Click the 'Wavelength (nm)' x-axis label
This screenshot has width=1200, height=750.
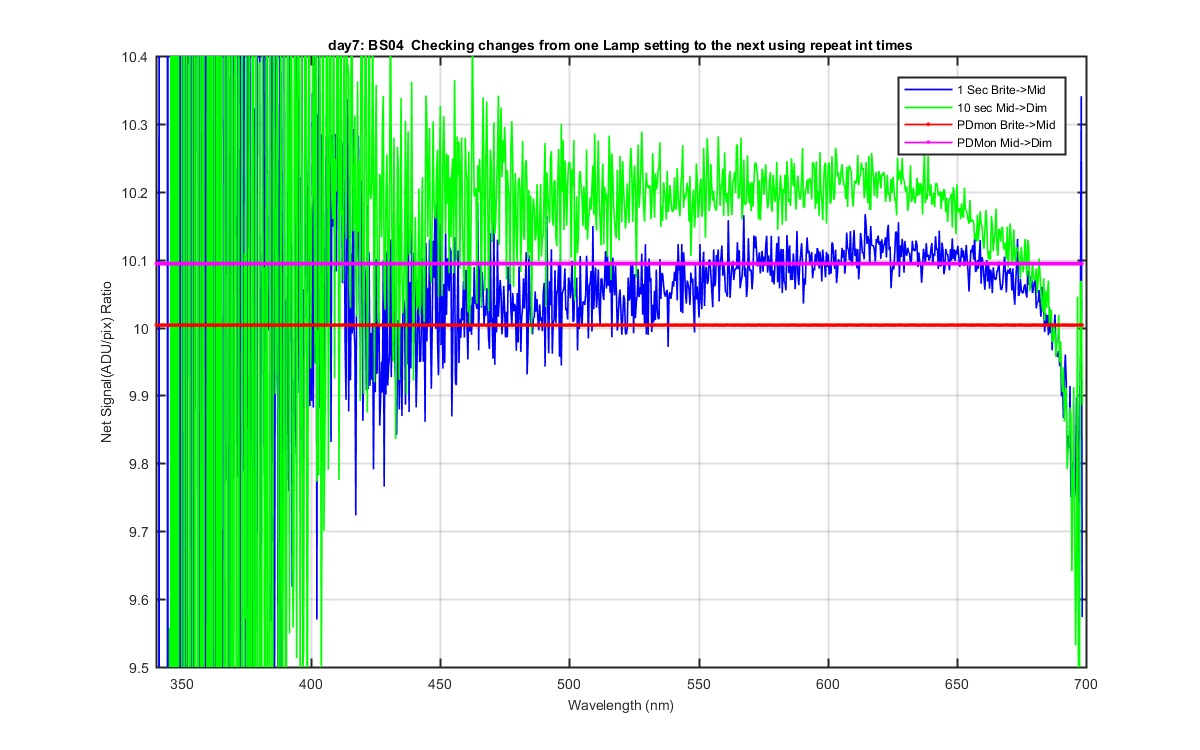[x=621, y=705]
